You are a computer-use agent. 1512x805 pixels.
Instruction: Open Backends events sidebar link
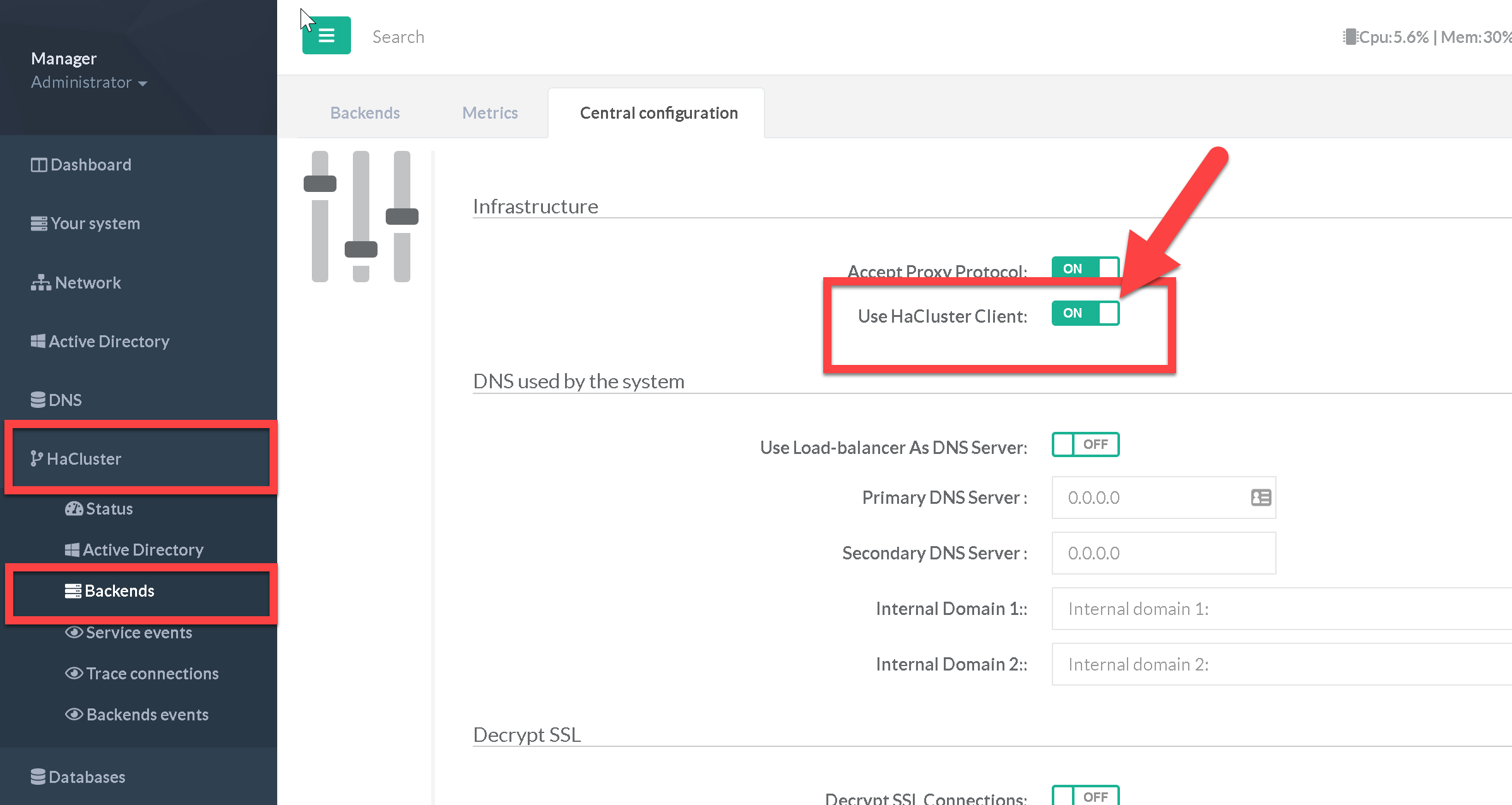pyautogui.click(x=147, y=715)
